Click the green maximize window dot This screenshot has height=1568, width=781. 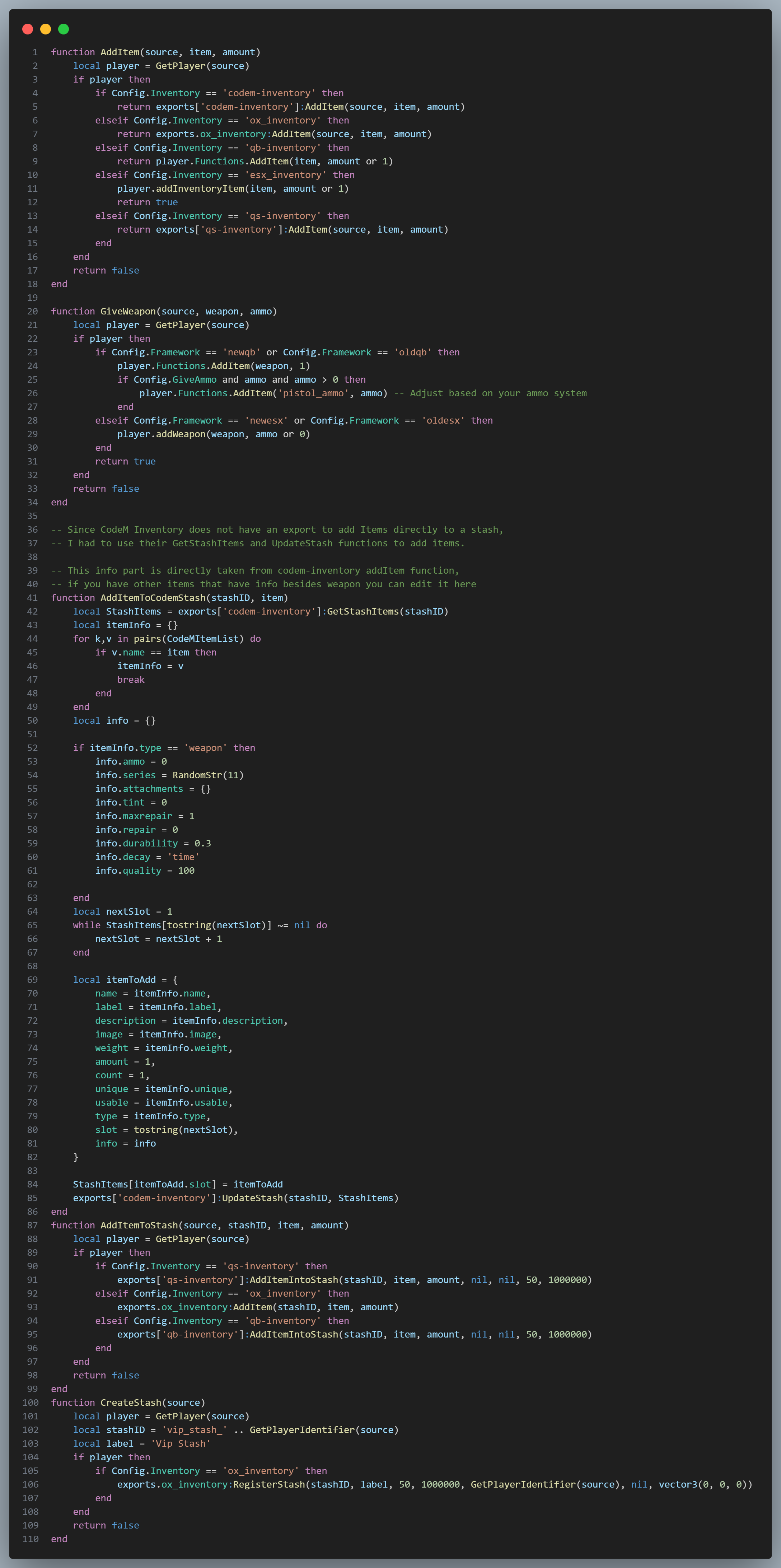pos(63,29)
